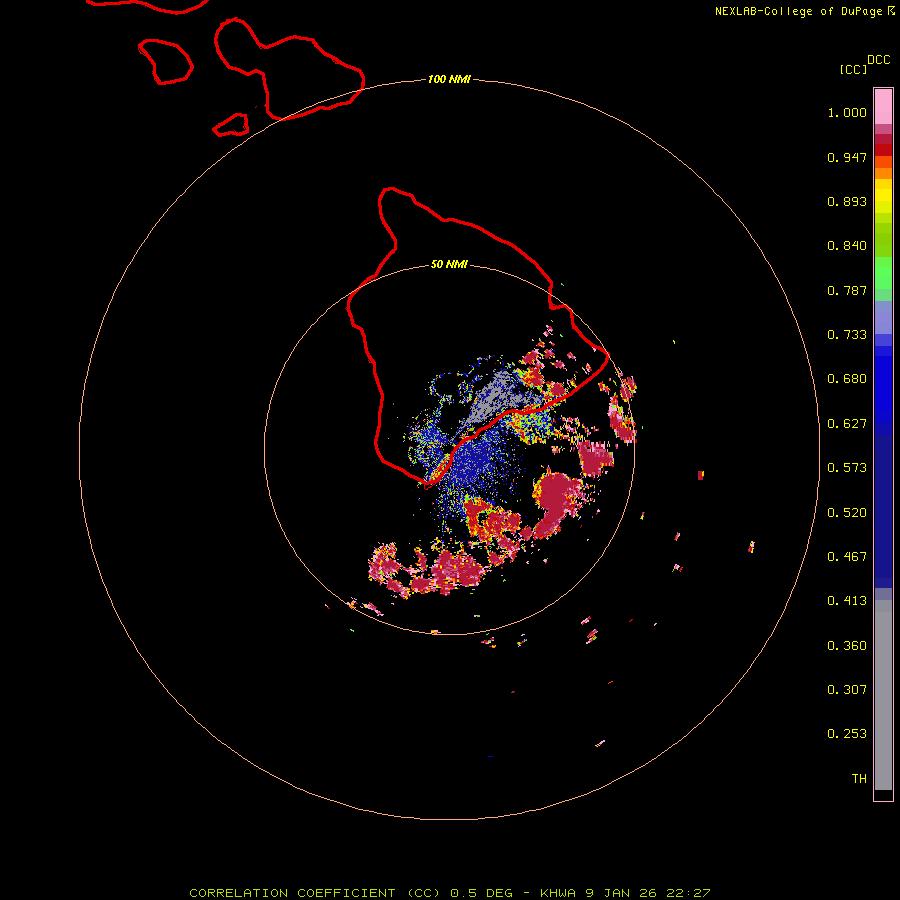The image size is (900, 900).
Task: Click the 0.733 scale value
Action: pos(847,335)
